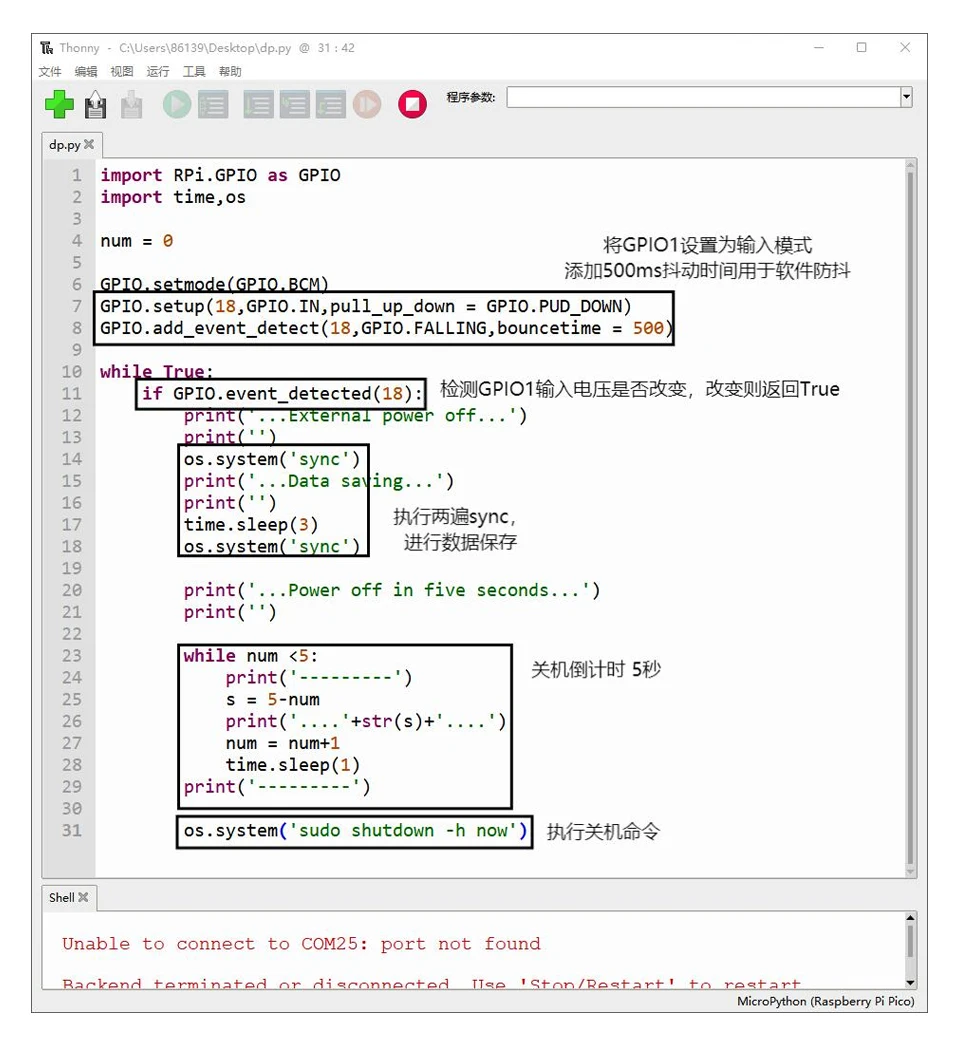Click the Thonny app icon in title bar
The width and height of the screenshot is (960, 1050).
(47, 48)
